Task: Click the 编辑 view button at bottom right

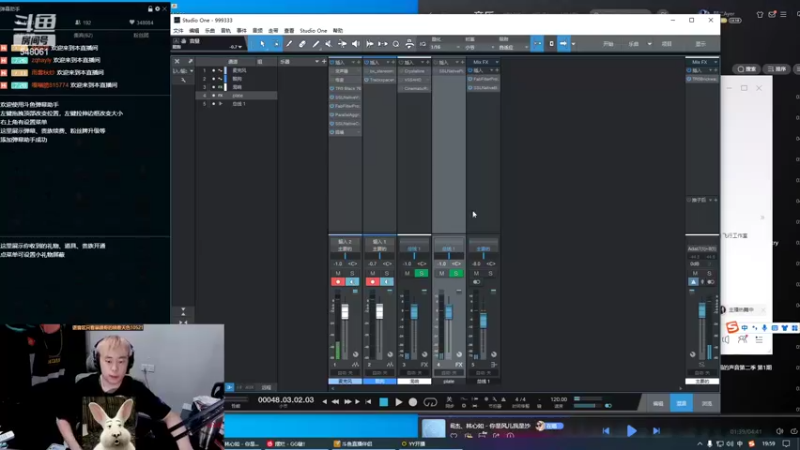Action: [658, 403]
